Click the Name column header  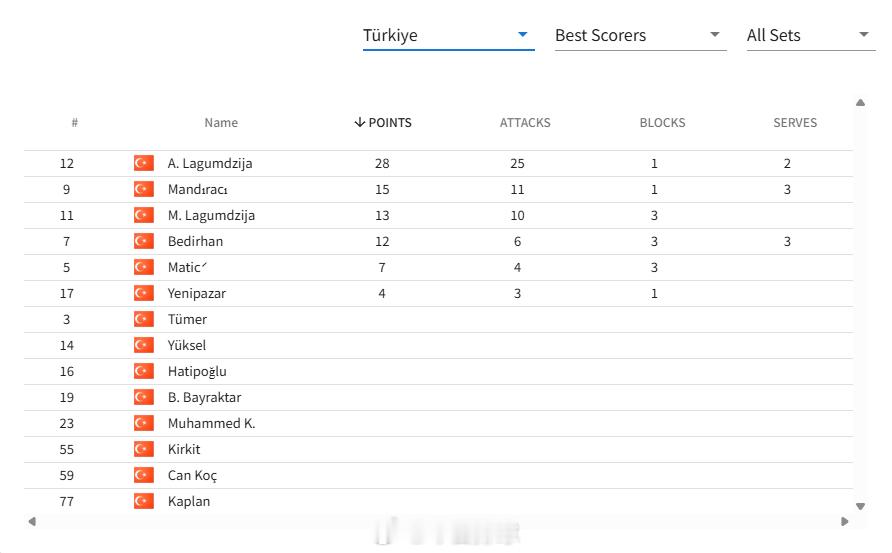click(221, 123)
